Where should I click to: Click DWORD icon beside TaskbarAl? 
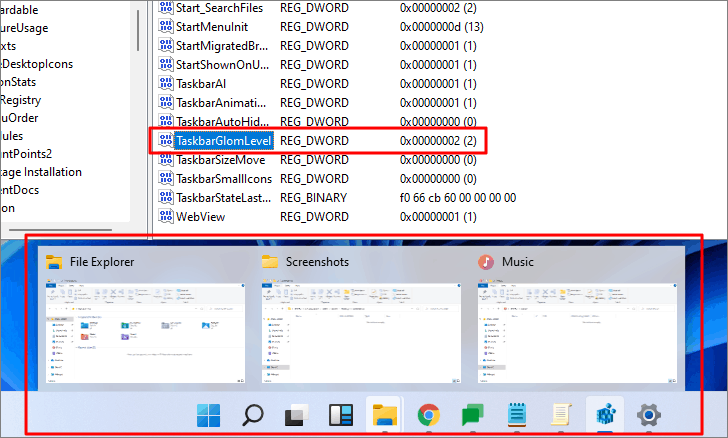[x=166, y=83]
